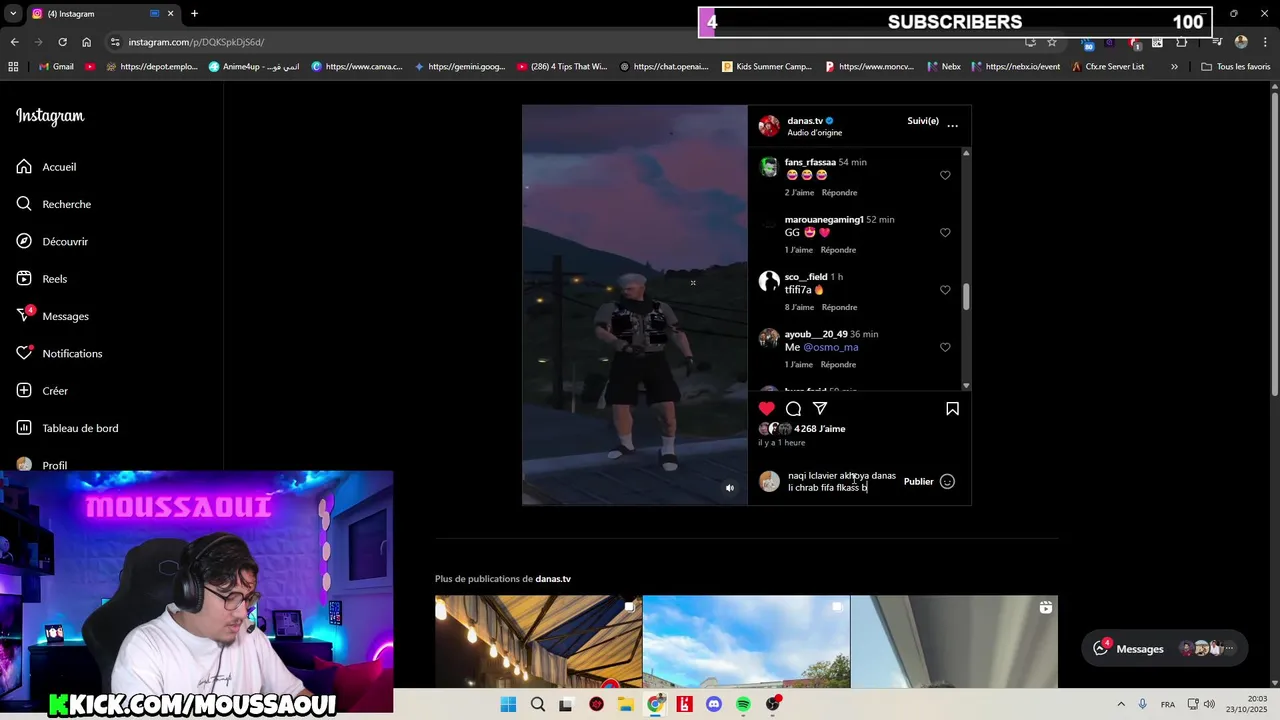Like the marouanegaming1 comment
1280x720 pixels.
pyautogui.click(x=945, y=232)
